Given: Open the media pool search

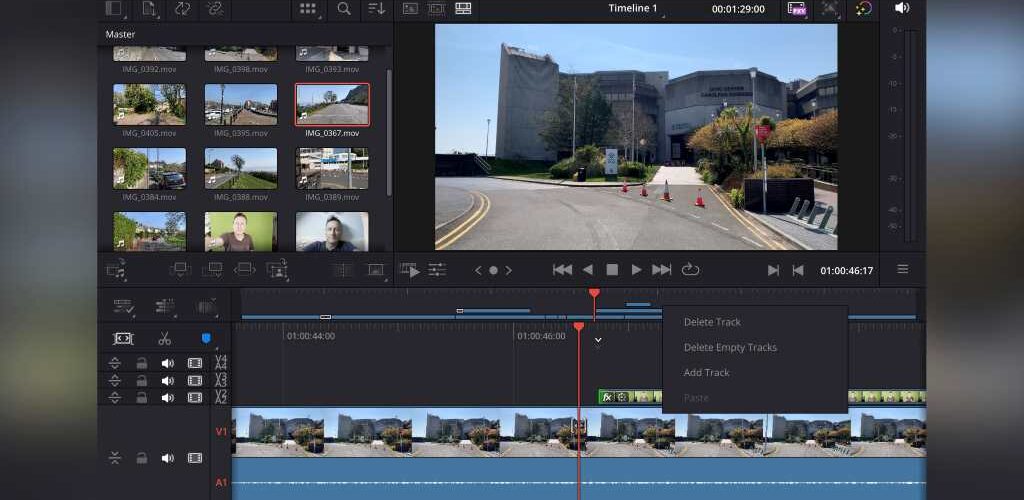Looking at the screenshot, I should click(x=344, y=8).
